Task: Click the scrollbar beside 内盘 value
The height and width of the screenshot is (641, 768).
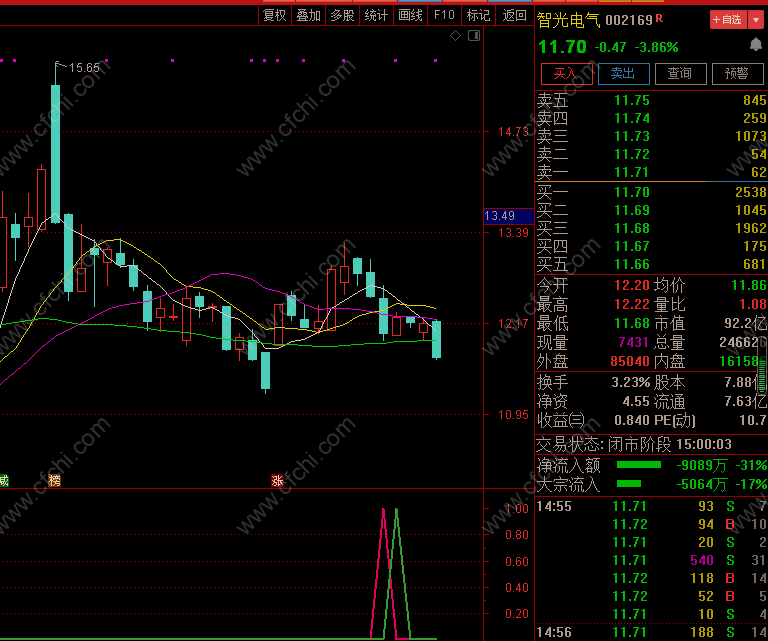Action: click(x=762, y=366)
